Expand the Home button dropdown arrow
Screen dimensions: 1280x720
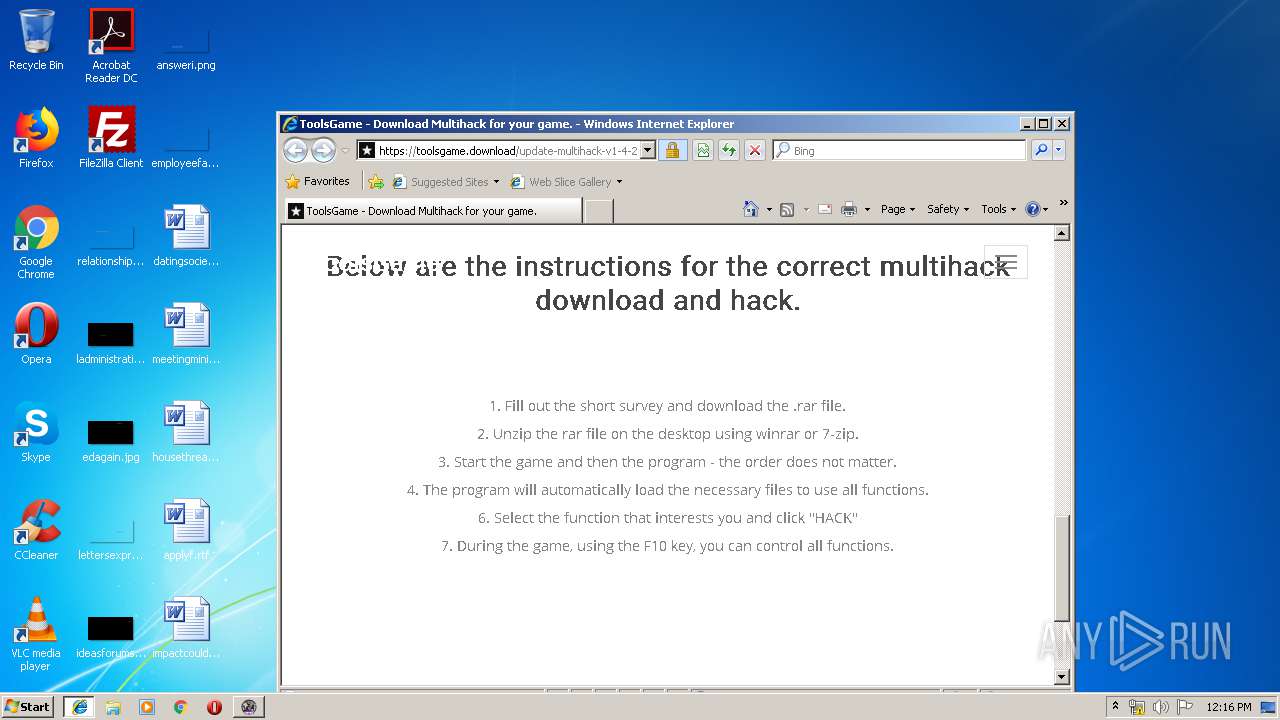pos(769,210)
